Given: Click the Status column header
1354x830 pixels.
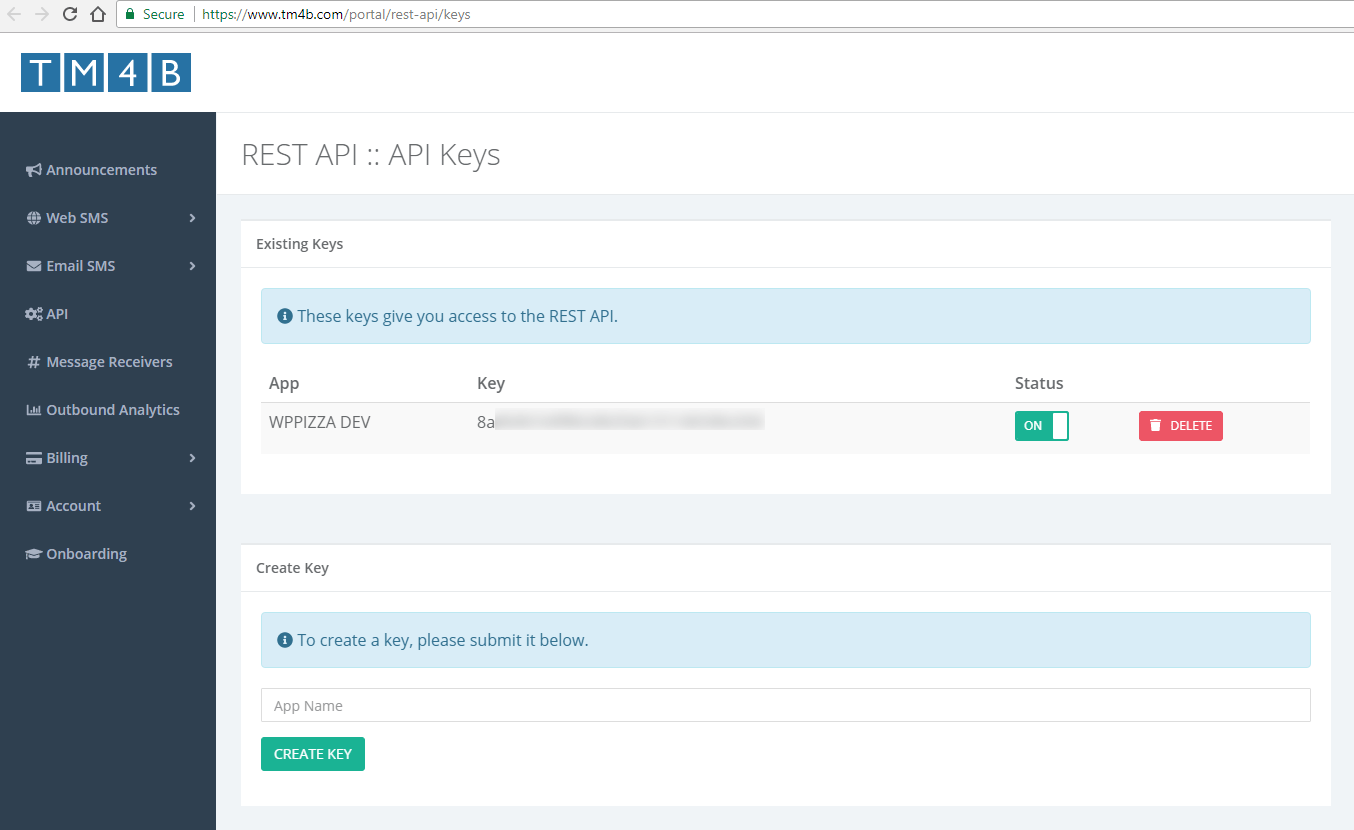Looking at the screenshot, I should point(1039,383).
